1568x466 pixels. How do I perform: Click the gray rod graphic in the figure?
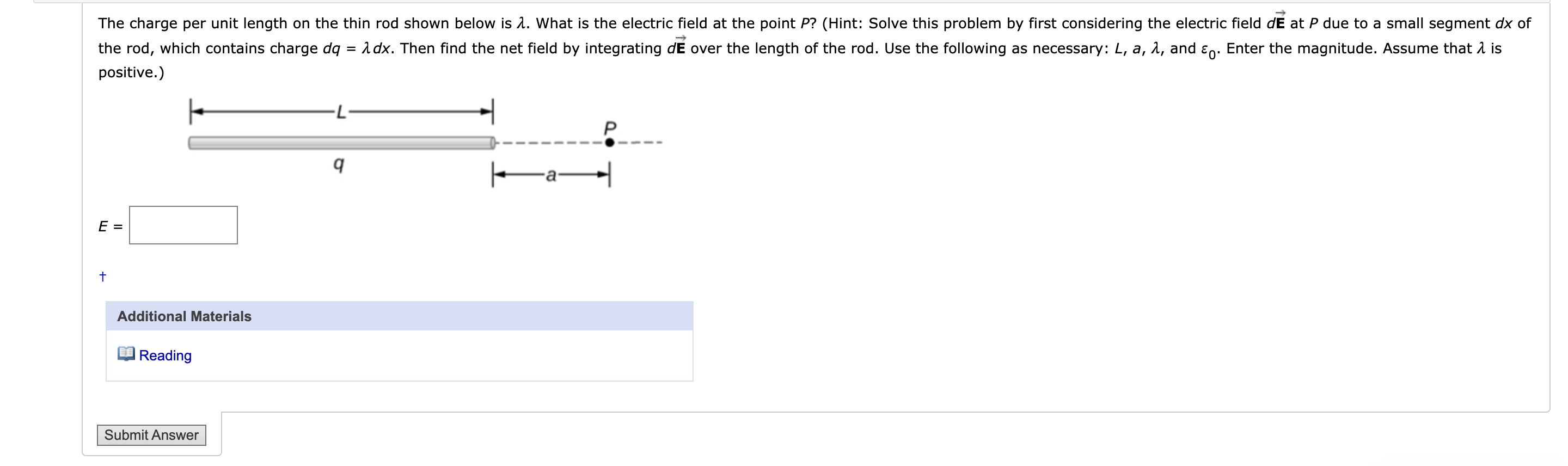coord(341,142)
